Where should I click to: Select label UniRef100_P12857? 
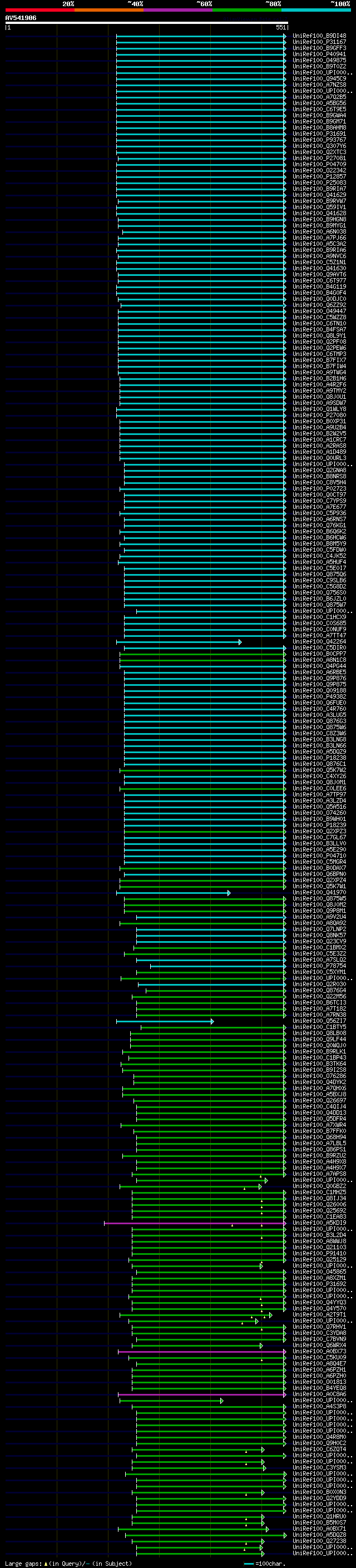319,176
